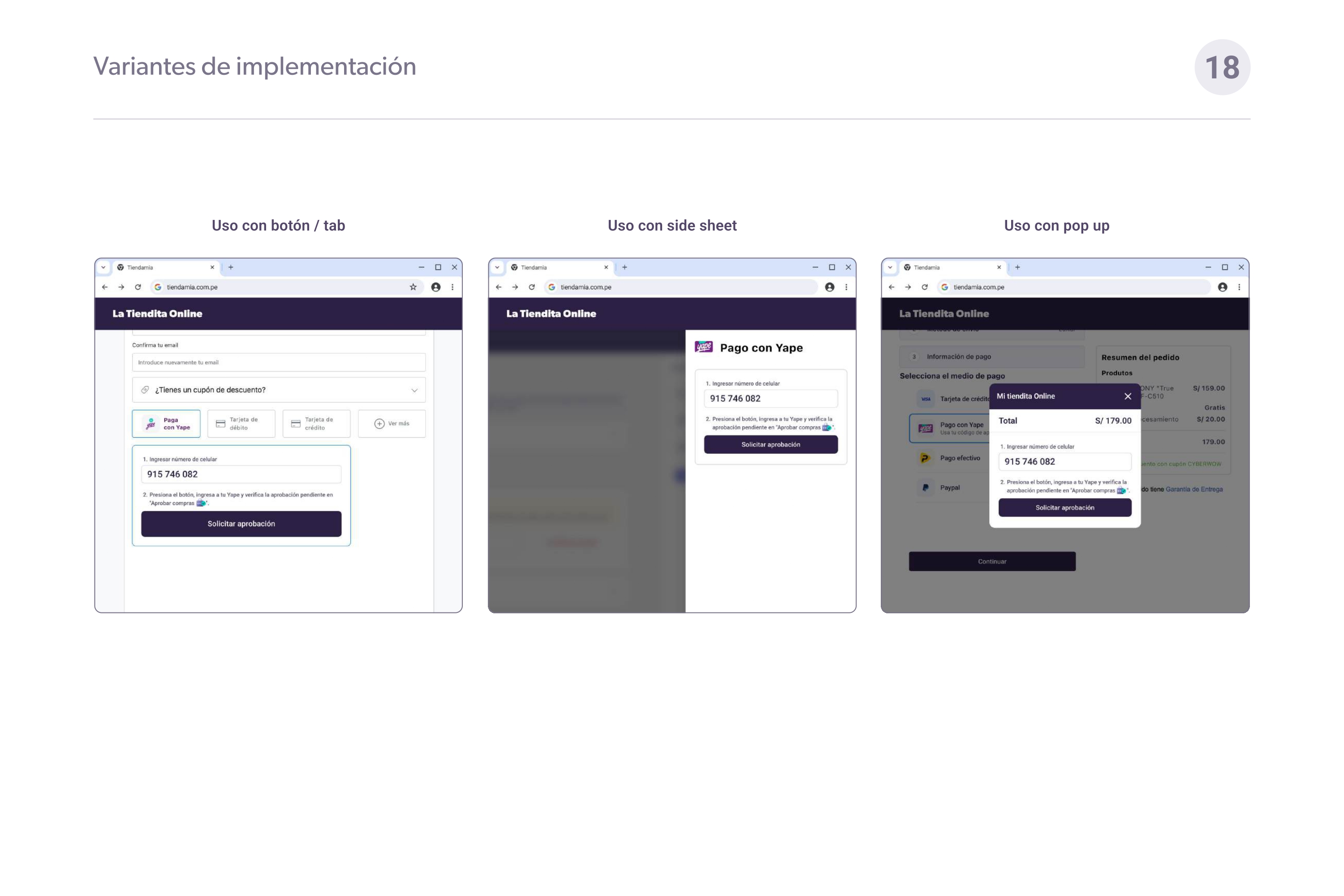Viewport: 1344px width, 896px height.
Task: Open Garantía de Entrega link
Action: (x=1194, y=489)
